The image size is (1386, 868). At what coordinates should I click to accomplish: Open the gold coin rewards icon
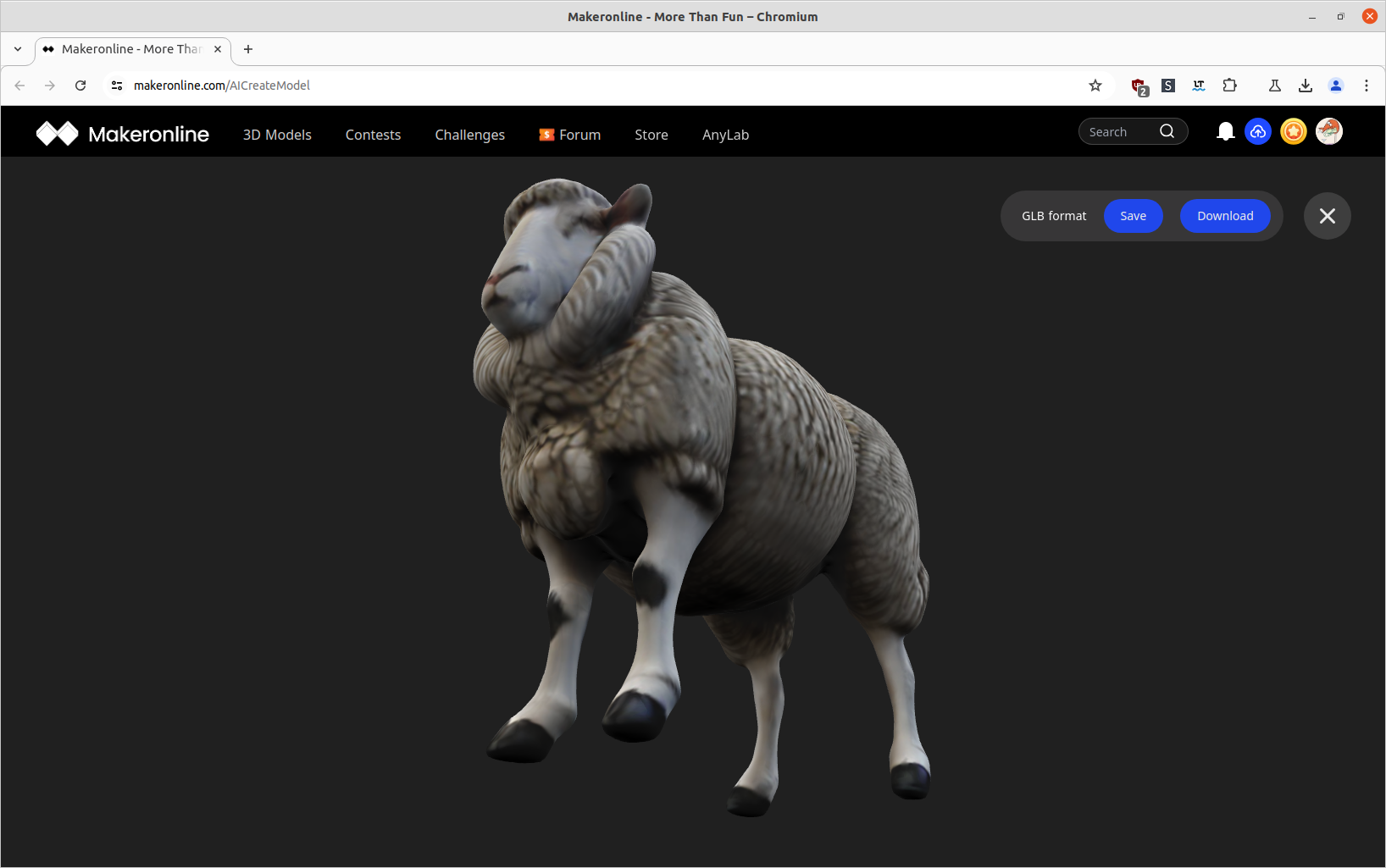1294,131
